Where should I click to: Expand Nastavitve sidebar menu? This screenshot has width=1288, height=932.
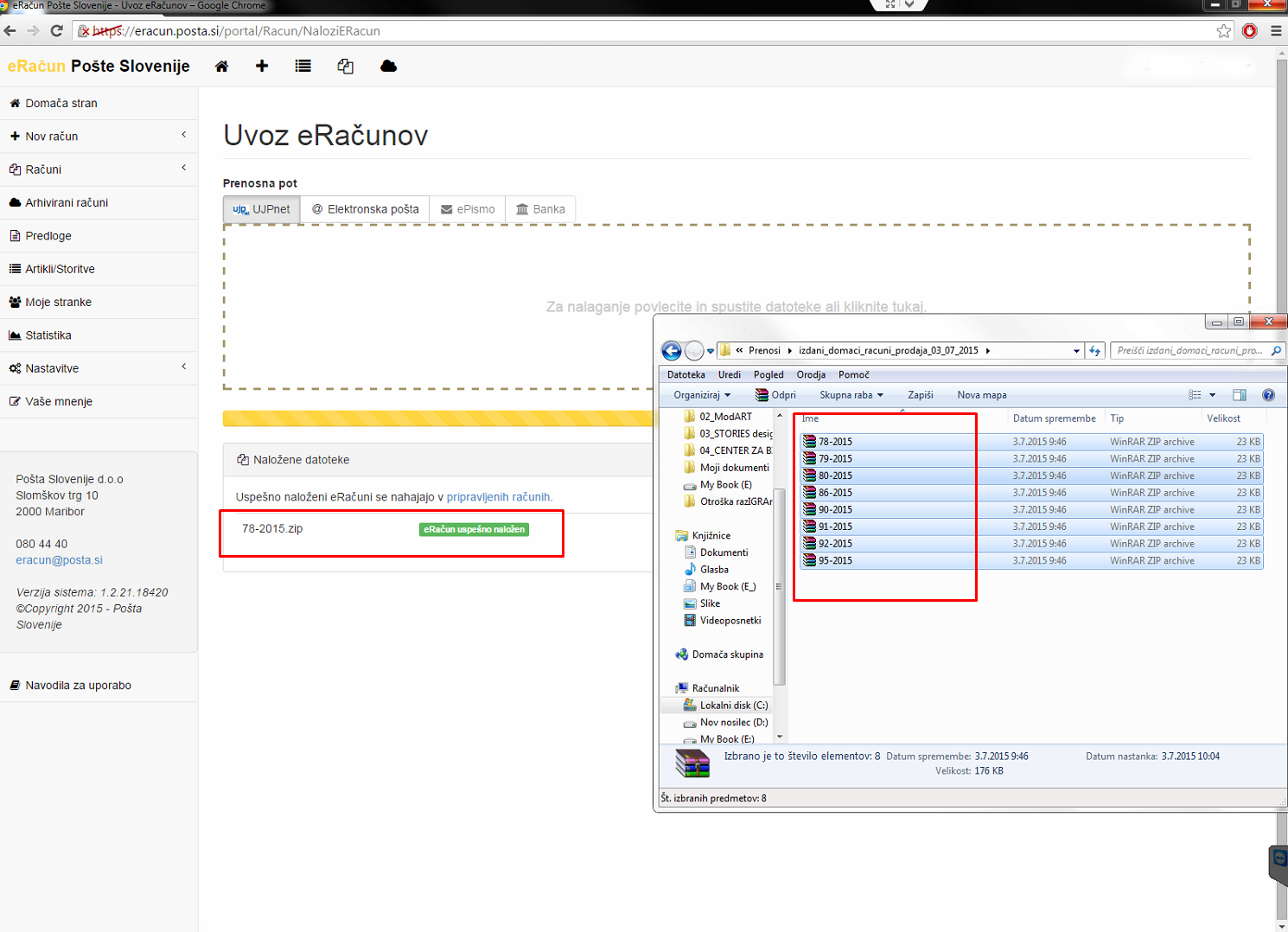99,368
